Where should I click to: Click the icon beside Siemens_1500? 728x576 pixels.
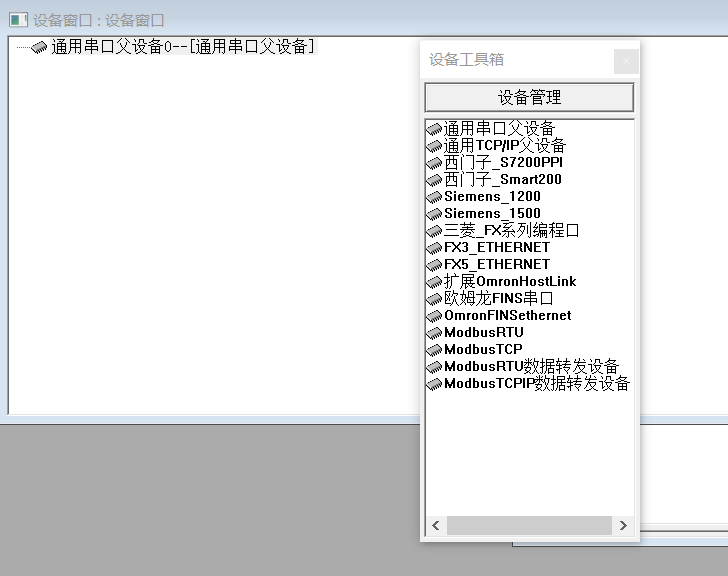[x=434, y=214]
